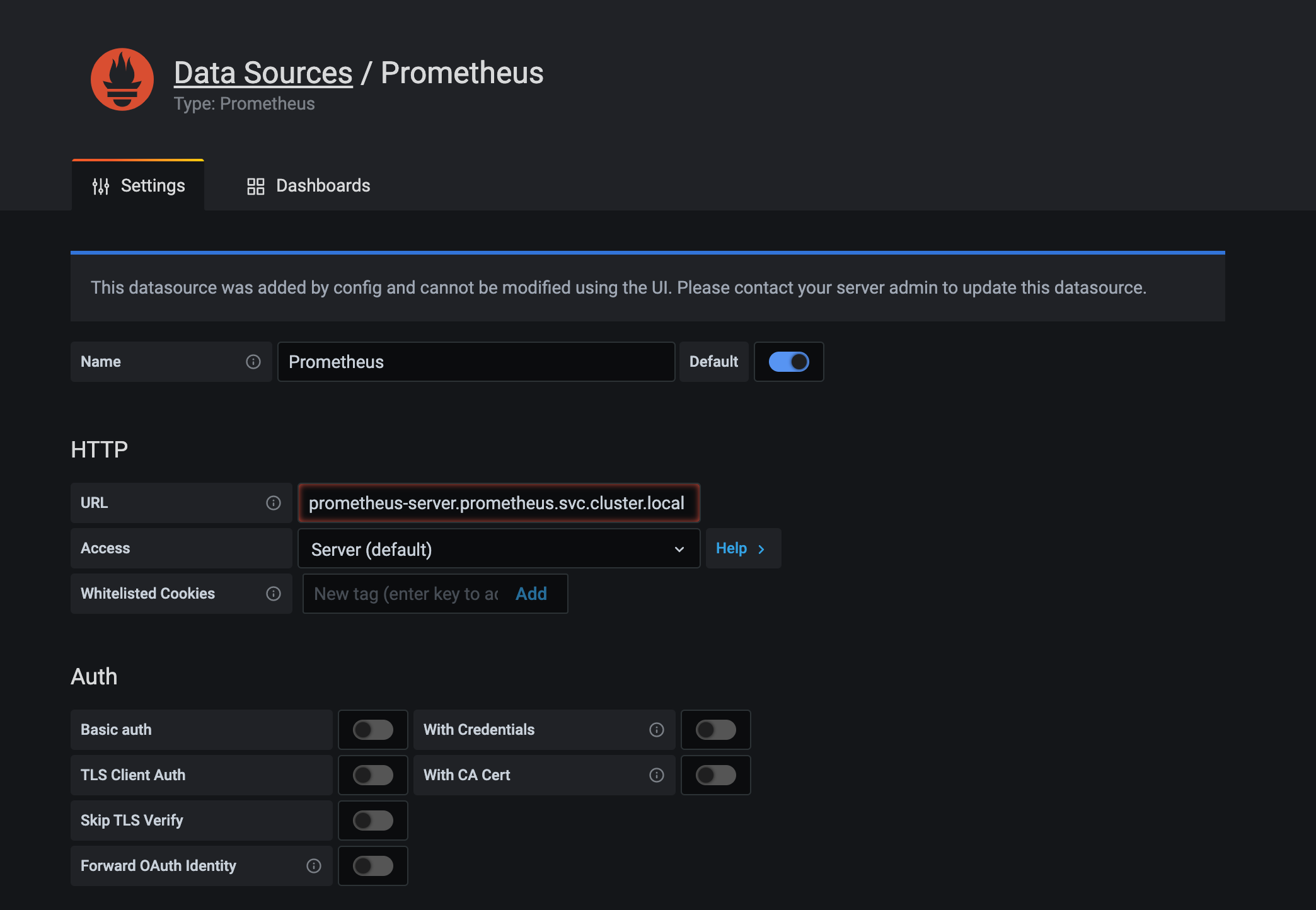Click the Settings sliders icon
1316x910 pixels.
click(x=101, y=186)
